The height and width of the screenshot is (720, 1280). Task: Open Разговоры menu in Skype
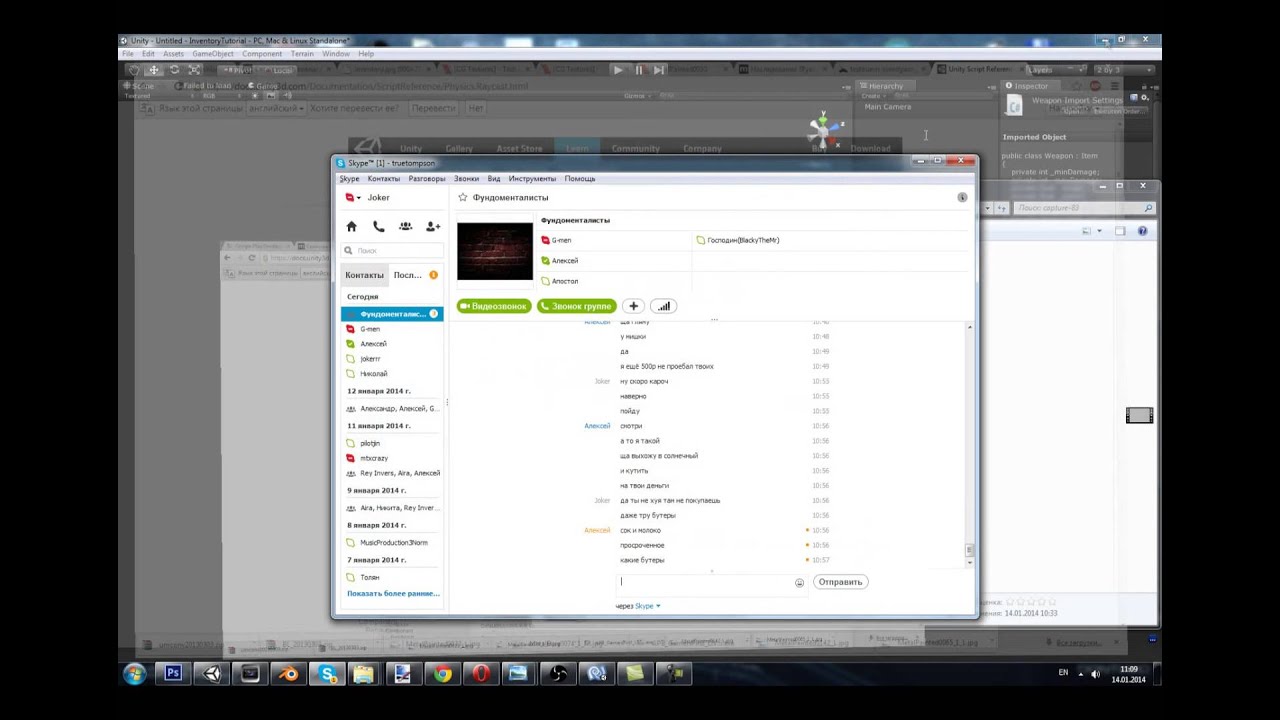click(x=427, y=179)
